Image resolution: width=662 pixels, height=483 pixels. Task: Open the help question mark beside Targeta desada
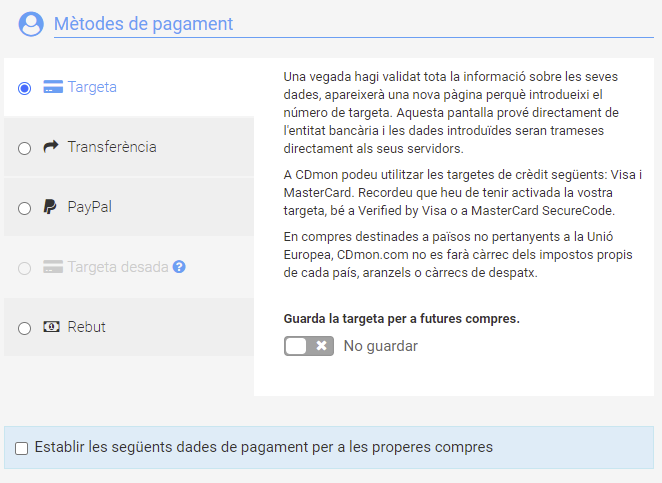pyautogui.click(x=179, y=267)
